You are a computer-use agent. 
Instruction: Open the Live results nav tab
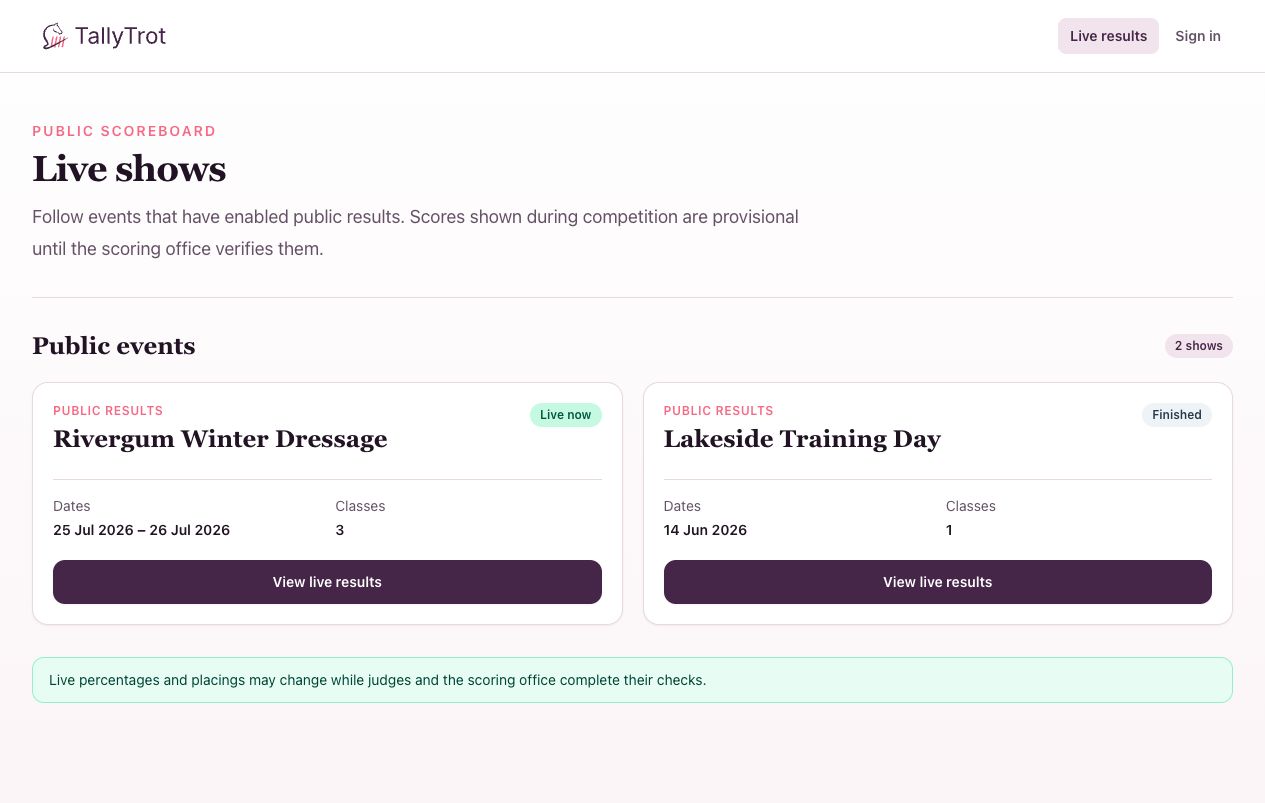coord(1108,36)
